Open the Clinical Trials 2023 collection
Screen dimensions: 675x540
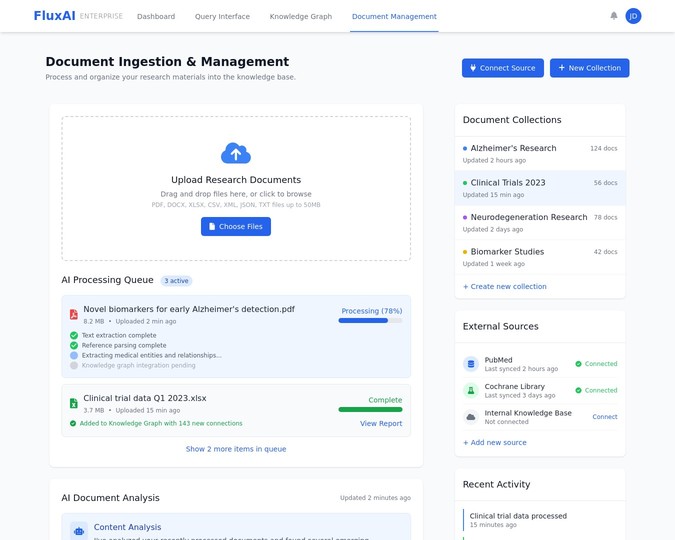tap(540, 188)
